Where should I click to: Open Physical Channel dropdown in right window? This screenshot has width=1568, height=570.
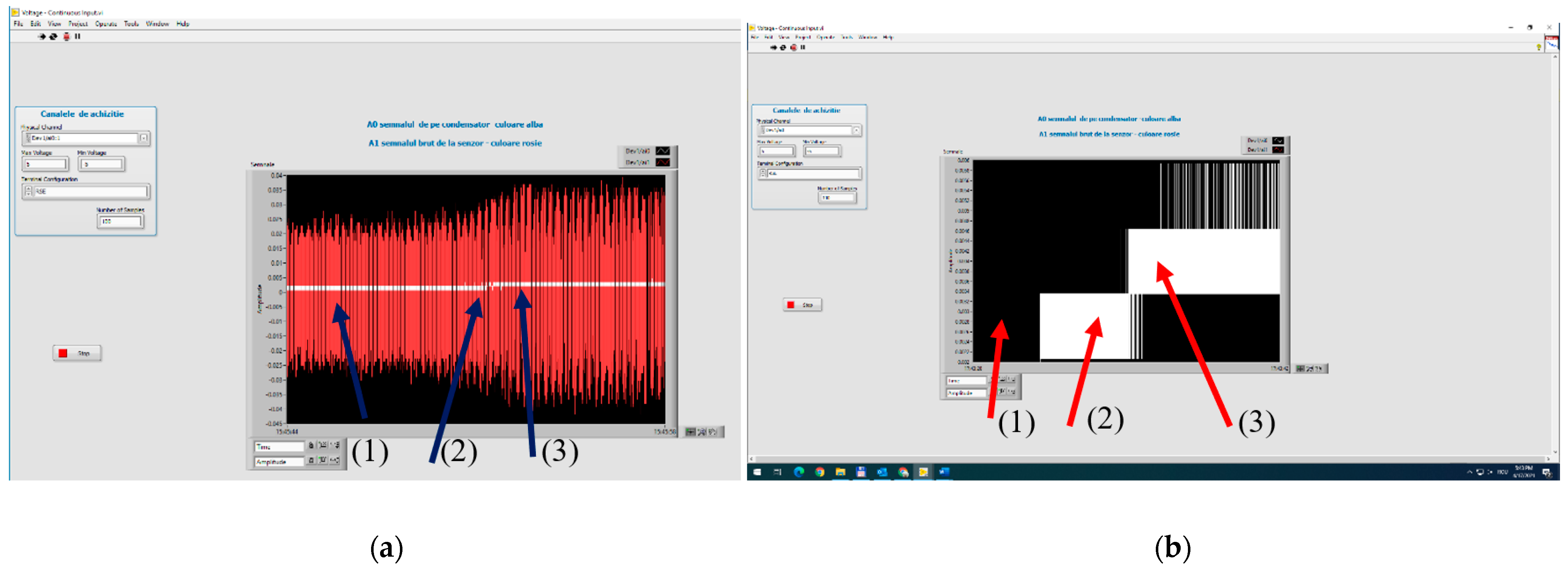tap(856, 130)
